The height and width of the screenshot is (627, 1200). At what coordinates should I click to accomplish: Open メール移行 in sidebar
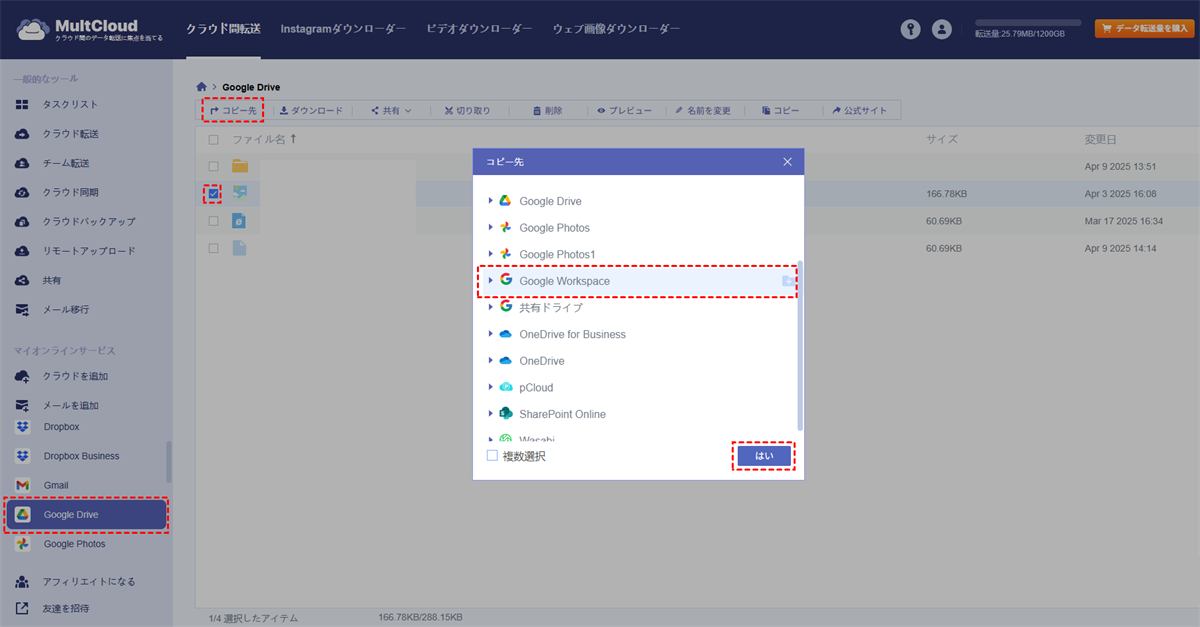(x=65, y=309)
